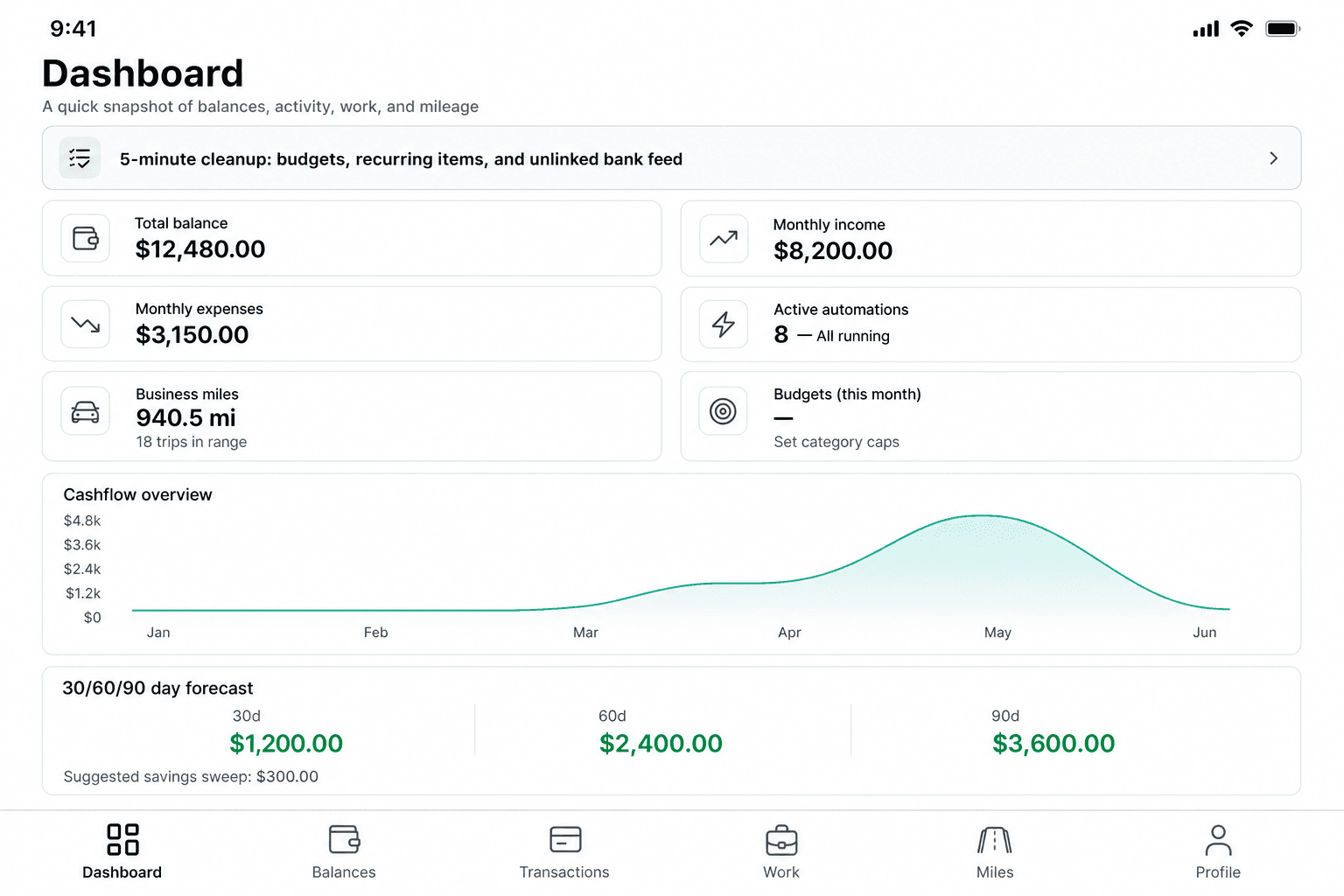Open the Transactions card tab icon
The image size is (1344, 896).
[565, 839]
